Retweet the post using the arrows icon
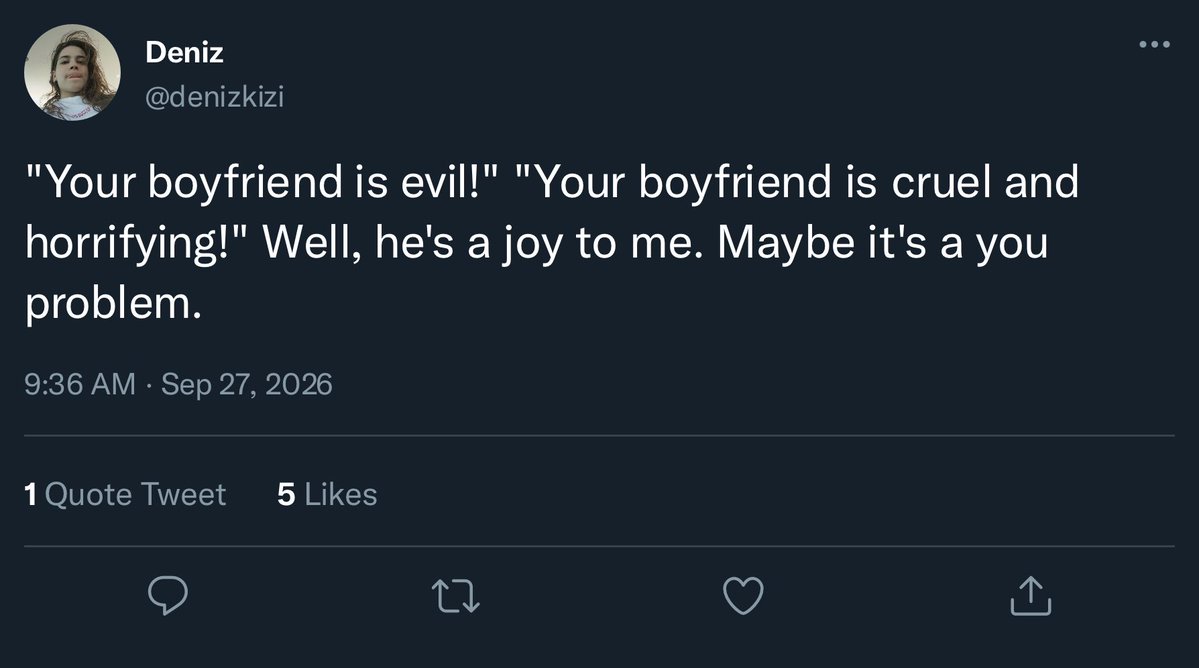 456,596
